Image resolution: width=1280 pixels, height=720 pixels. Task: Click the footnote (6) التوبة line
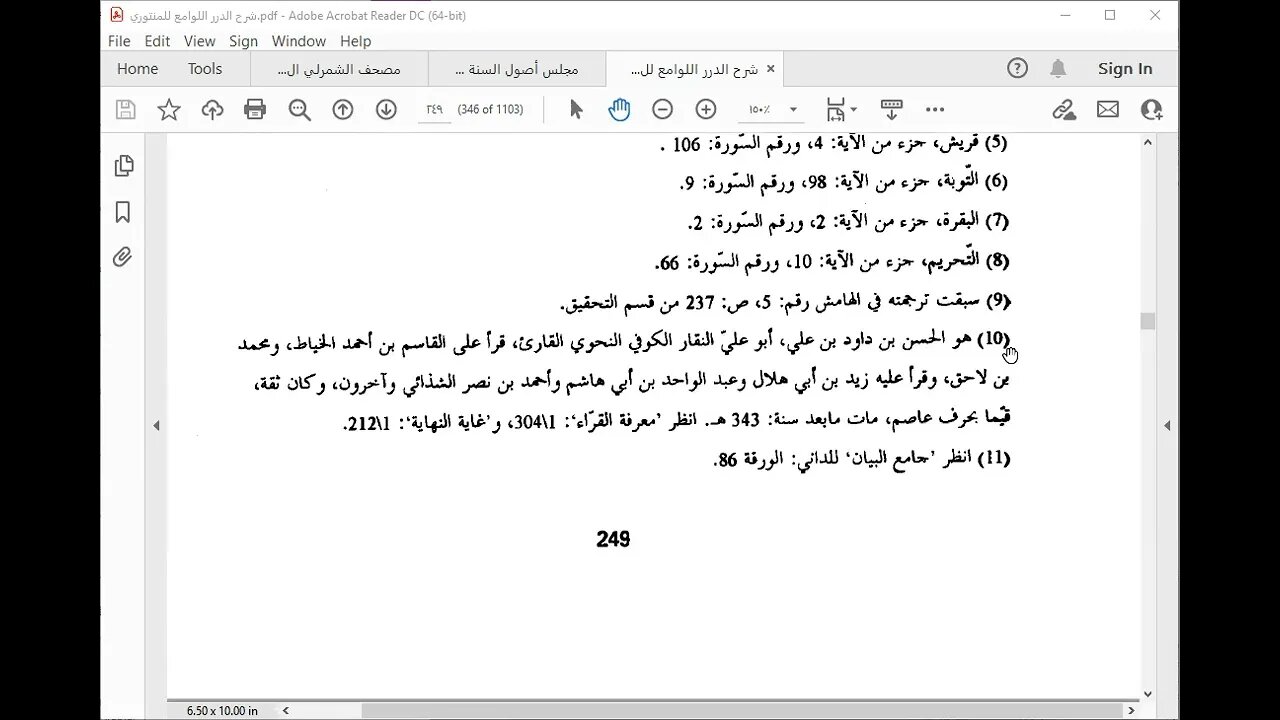[x=843, y=182]
